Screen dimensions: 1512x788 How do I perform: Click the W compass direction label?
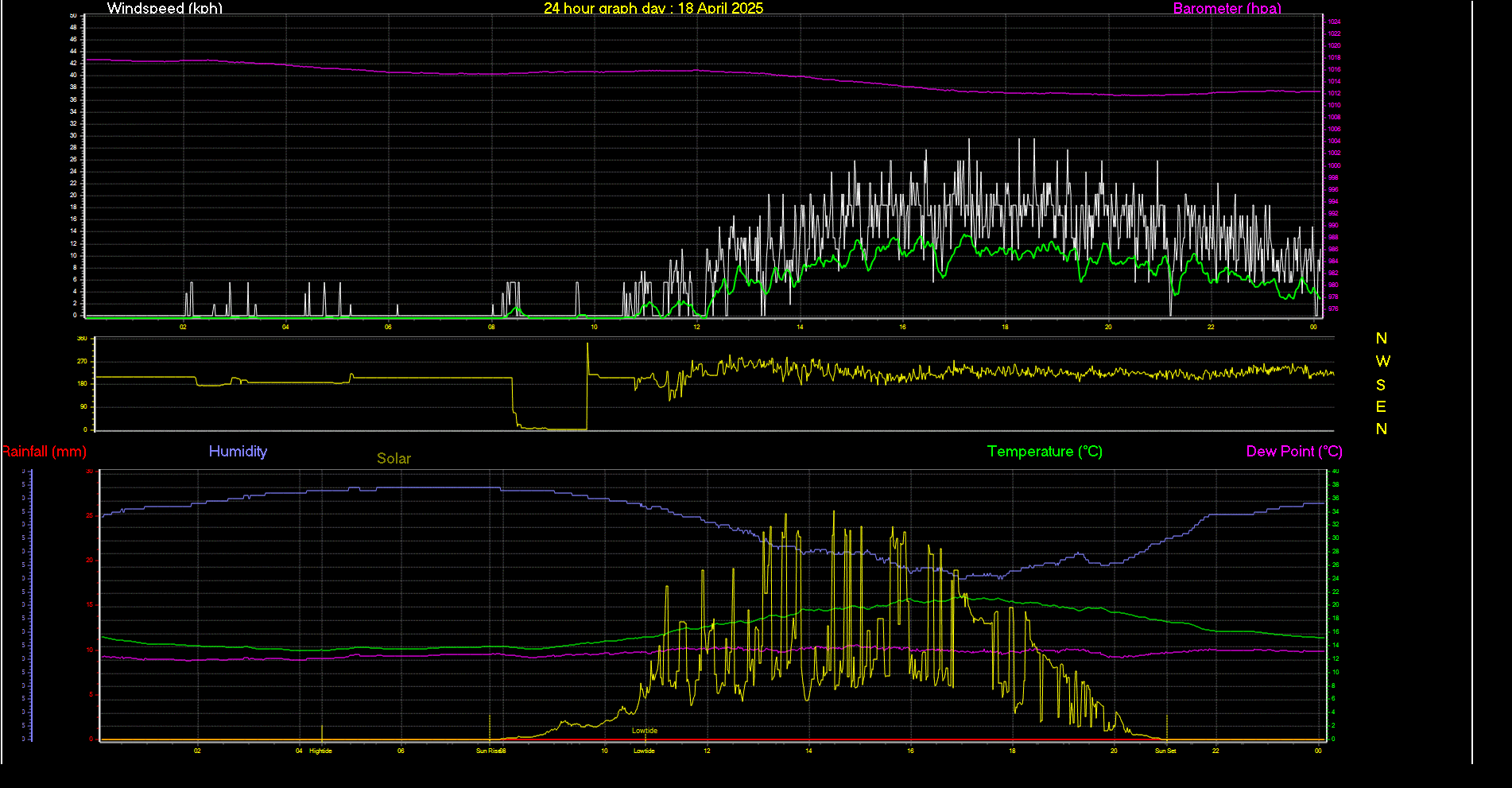tap(1382, 362)
